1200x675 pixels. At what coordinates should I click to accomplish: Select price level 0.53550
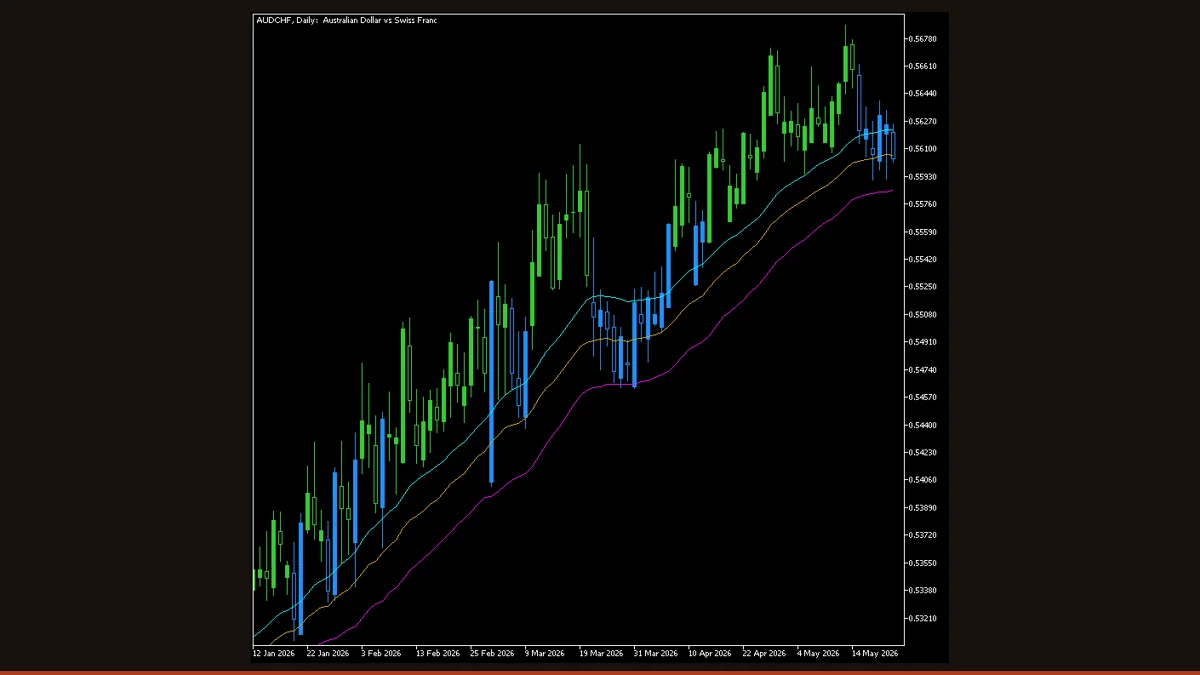[923, 563]
